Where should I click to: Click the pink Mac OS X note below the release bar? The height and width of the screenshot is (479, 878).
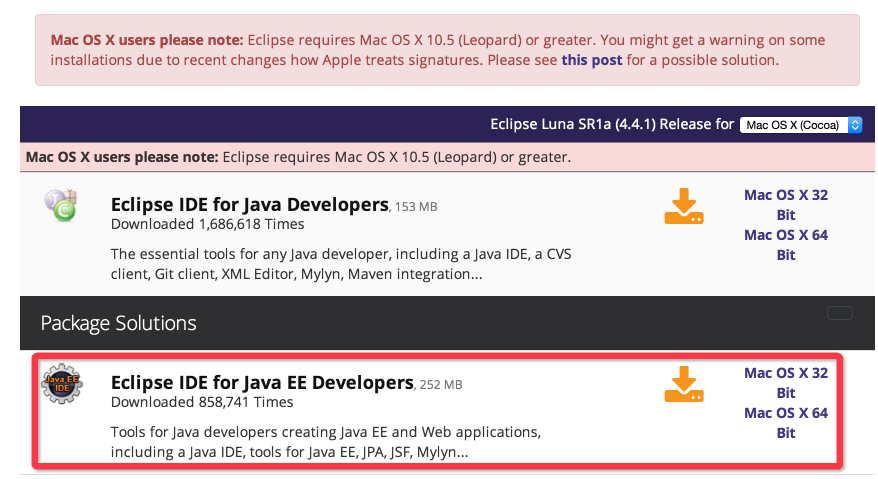coord(298,157)
